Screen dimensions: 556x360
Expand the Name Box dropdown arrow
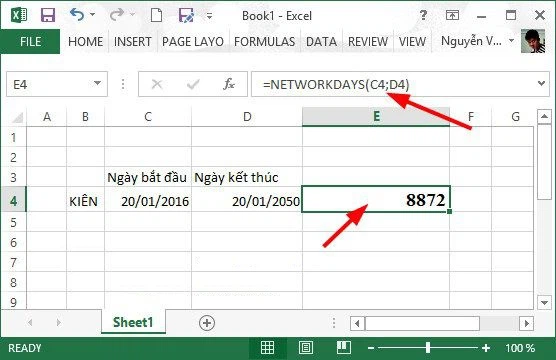click(x=97, y=84)
